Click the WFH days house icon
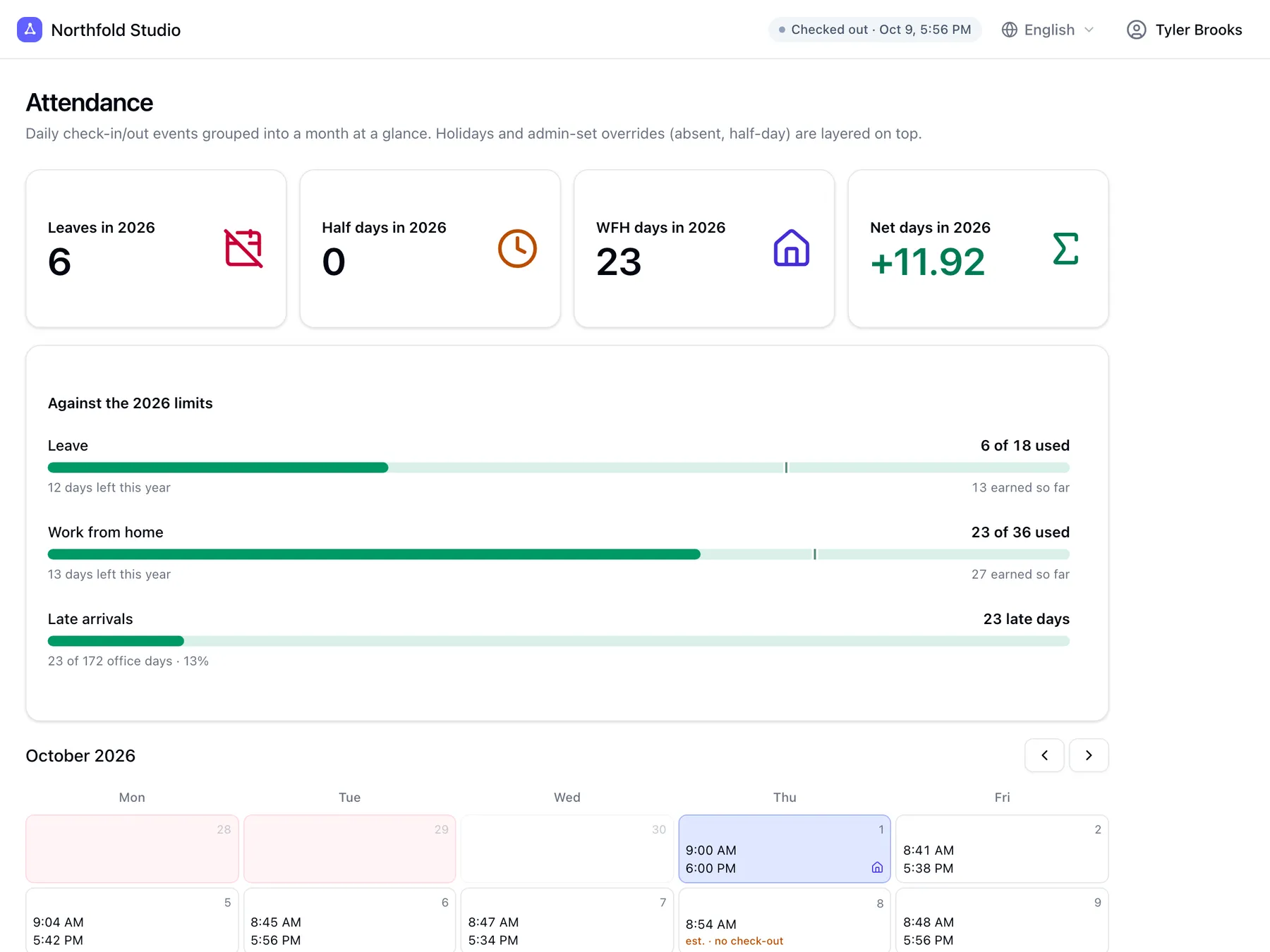Screen dimensions: 1270x952 792,248
